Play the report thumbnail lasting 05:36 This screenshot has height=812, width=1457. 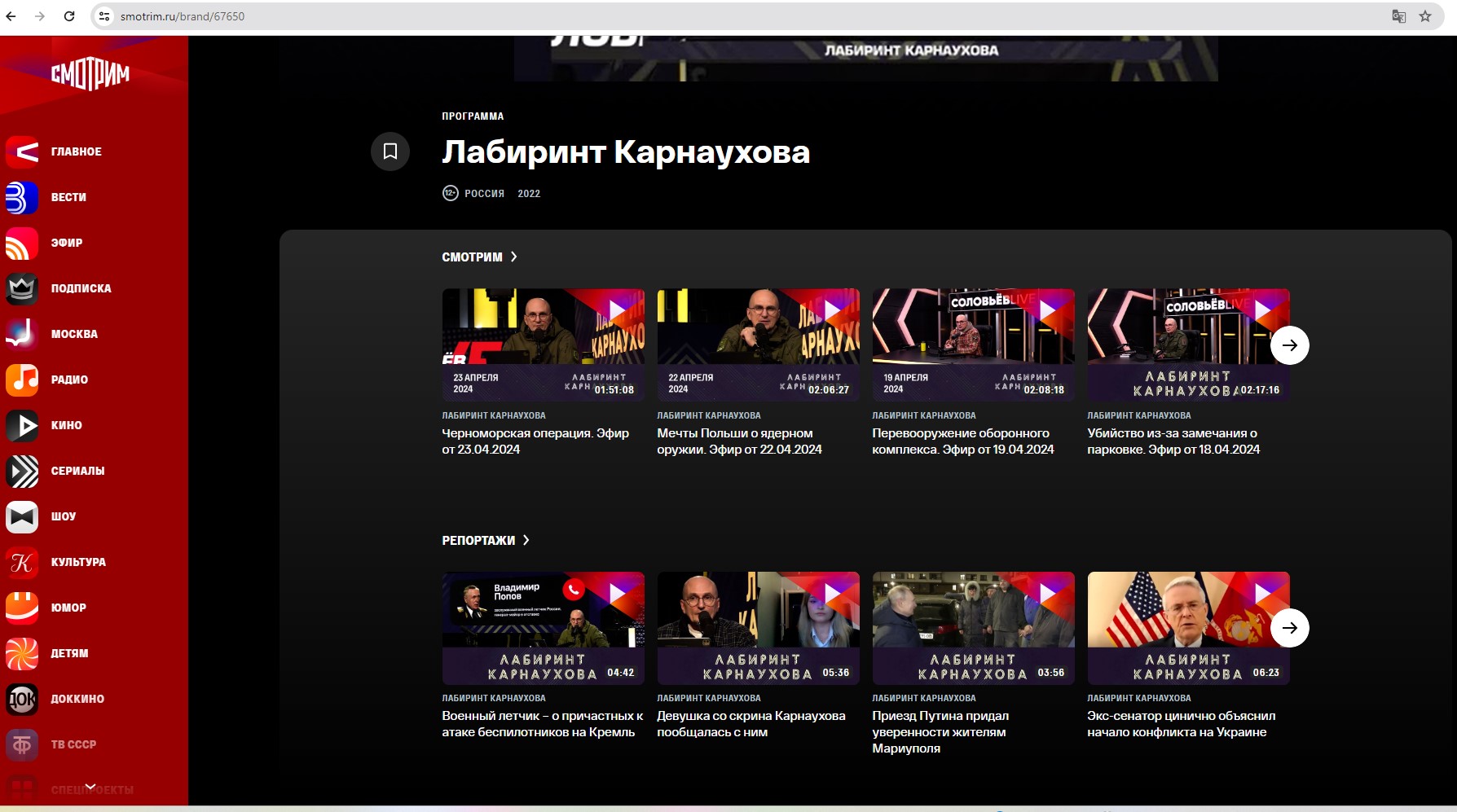click(x=759, y=628)
